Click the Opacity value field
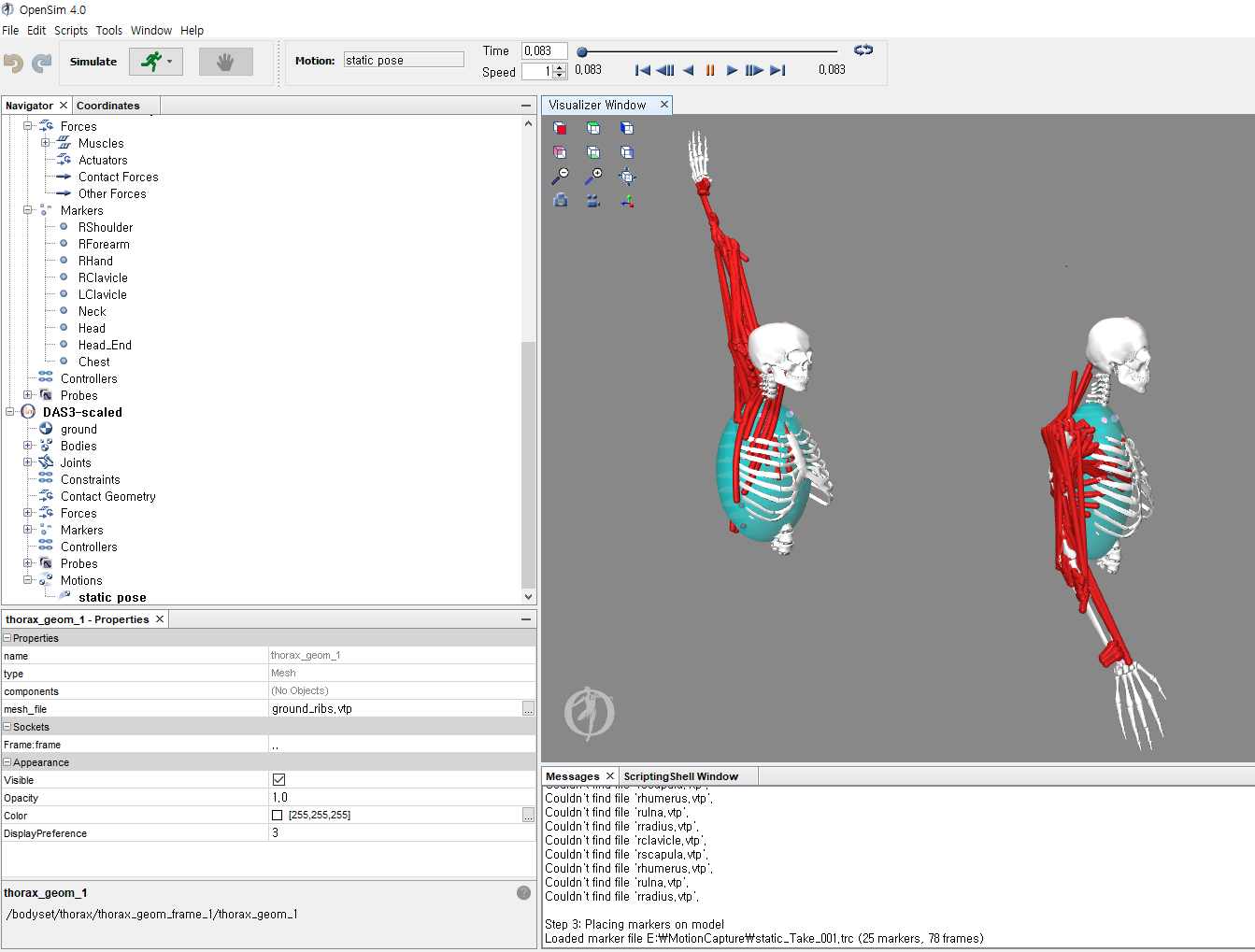 [x=402, y=798]
